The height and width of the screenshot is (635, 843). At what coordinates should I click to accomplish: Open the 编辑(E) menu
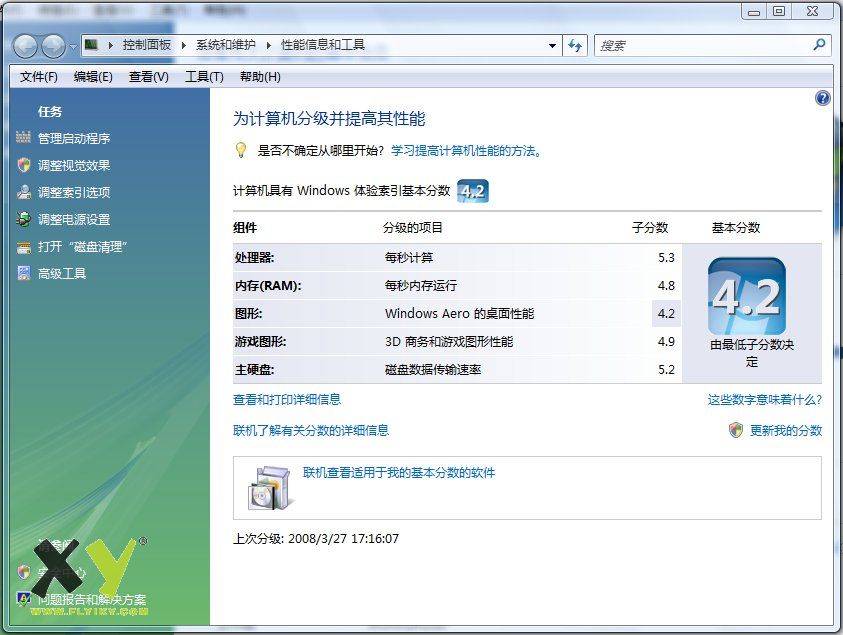[x=93, y=77]
